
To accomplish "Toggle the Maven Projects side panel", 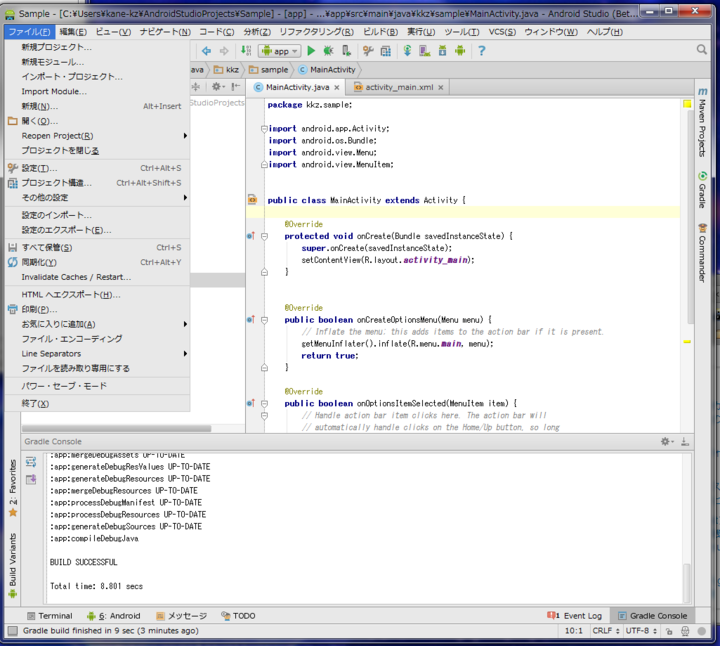I will [702, 123].
